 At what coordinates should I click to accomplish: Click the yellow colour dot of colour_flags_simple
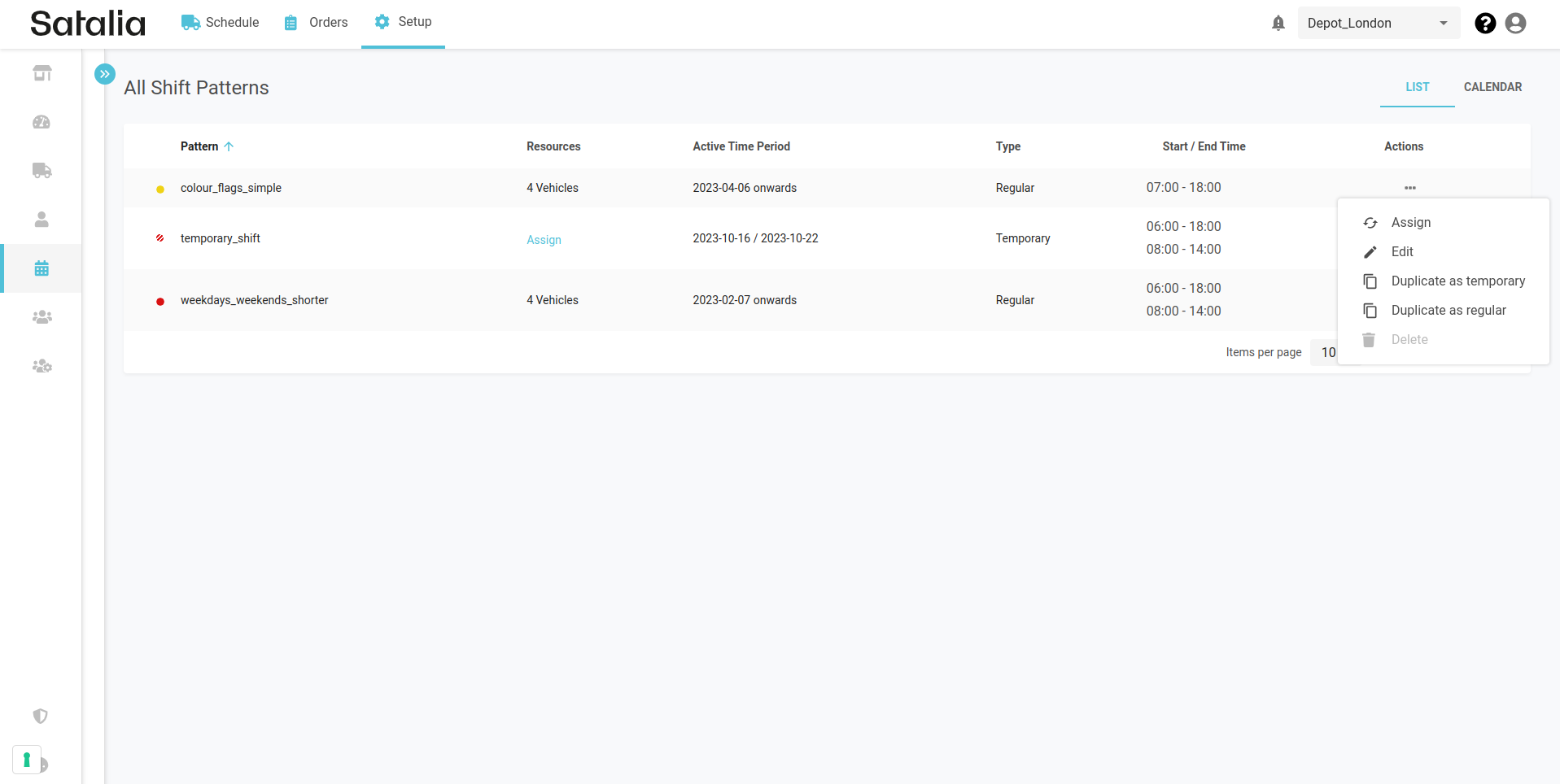tap(160, 189)
